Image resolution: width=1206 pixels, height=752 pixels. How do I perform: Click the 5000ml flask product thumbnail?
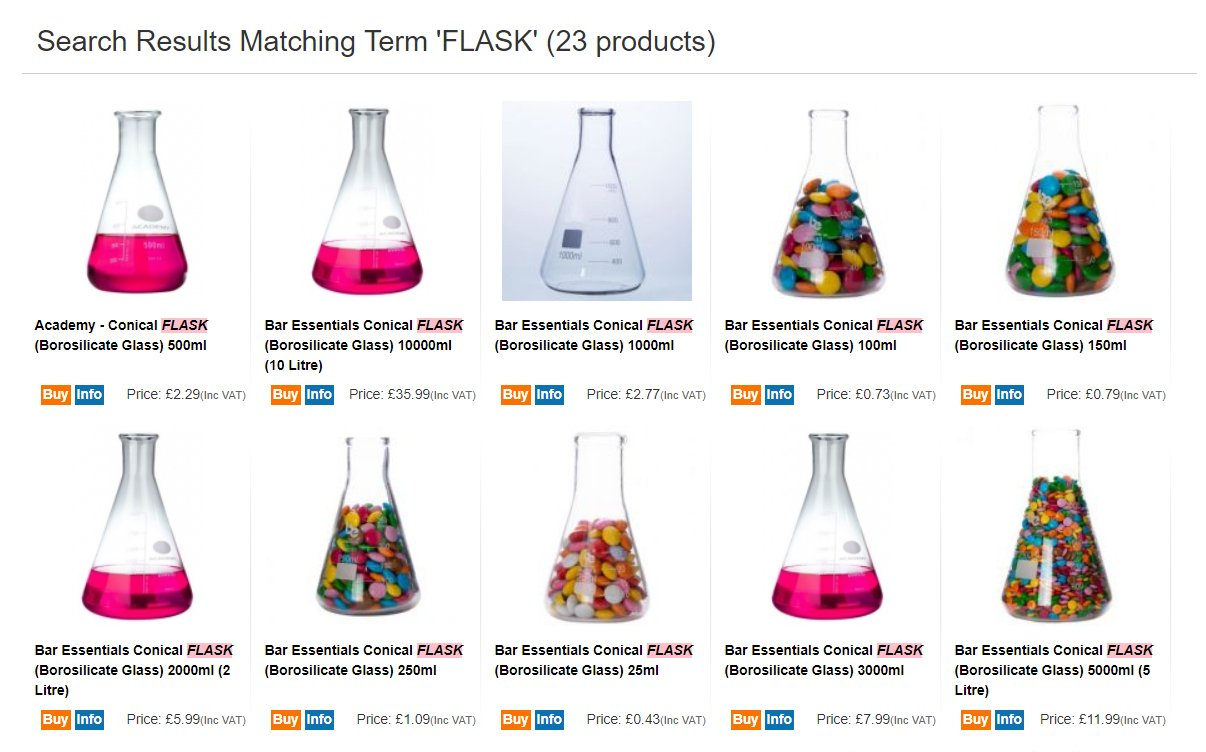(x=1056, y=526)
